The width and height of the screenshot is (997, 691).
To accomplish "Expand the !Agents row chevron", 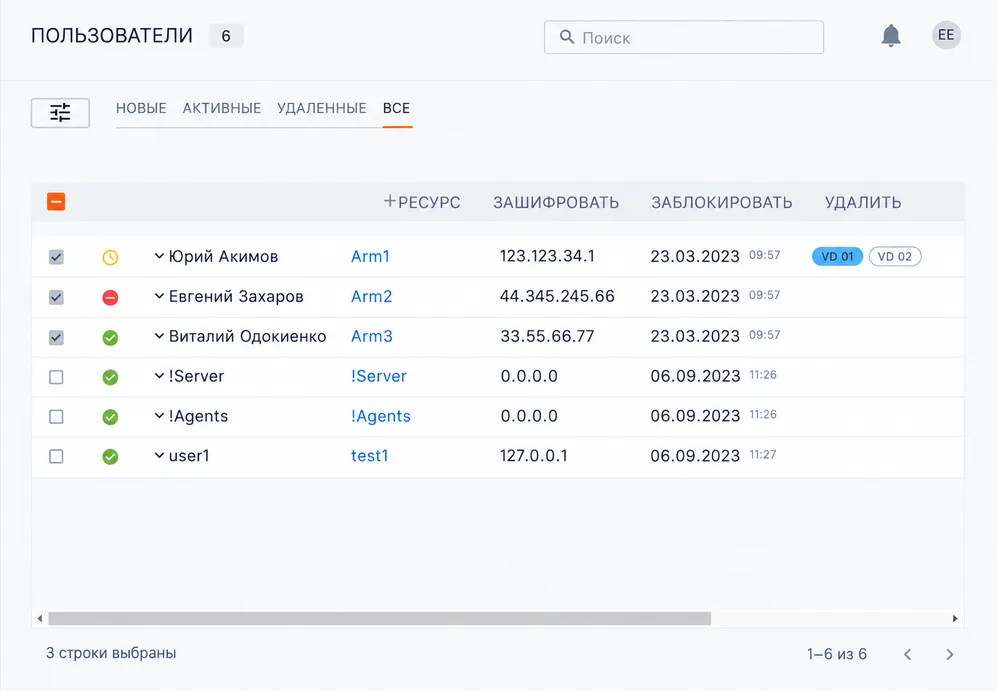I will (x=159, y=416).
